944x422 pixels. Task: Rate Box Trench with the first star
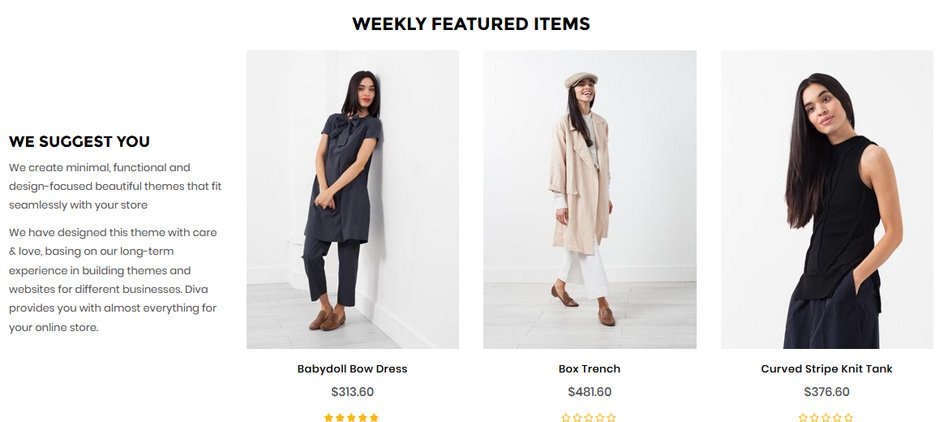(566, 417)
